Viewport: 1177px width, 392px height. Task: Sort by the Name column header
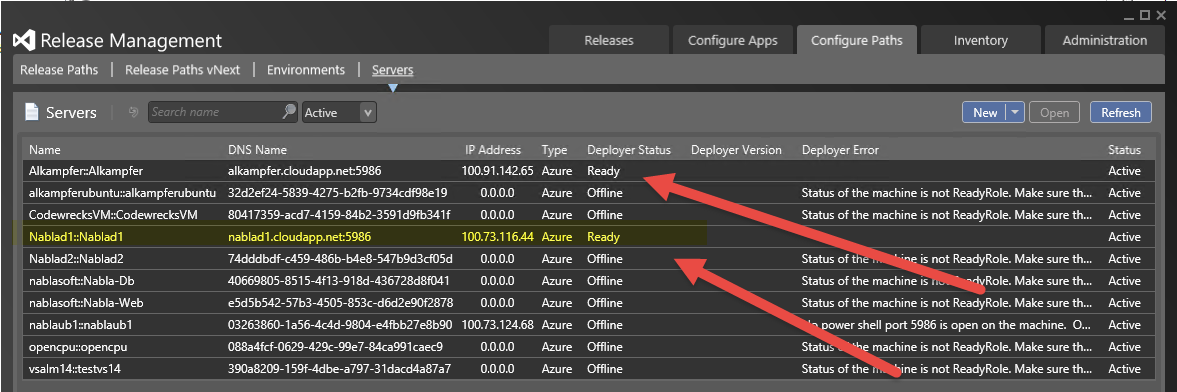pyautogui.click(x=45, y=150)
